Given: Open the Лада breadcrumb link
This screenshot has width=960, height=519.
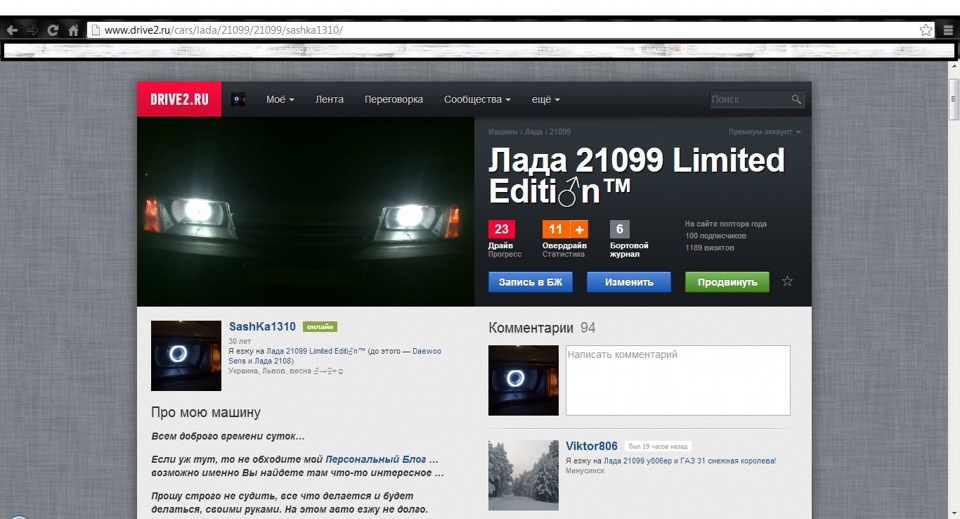Looking at the screenshot, I should point(533,132).
